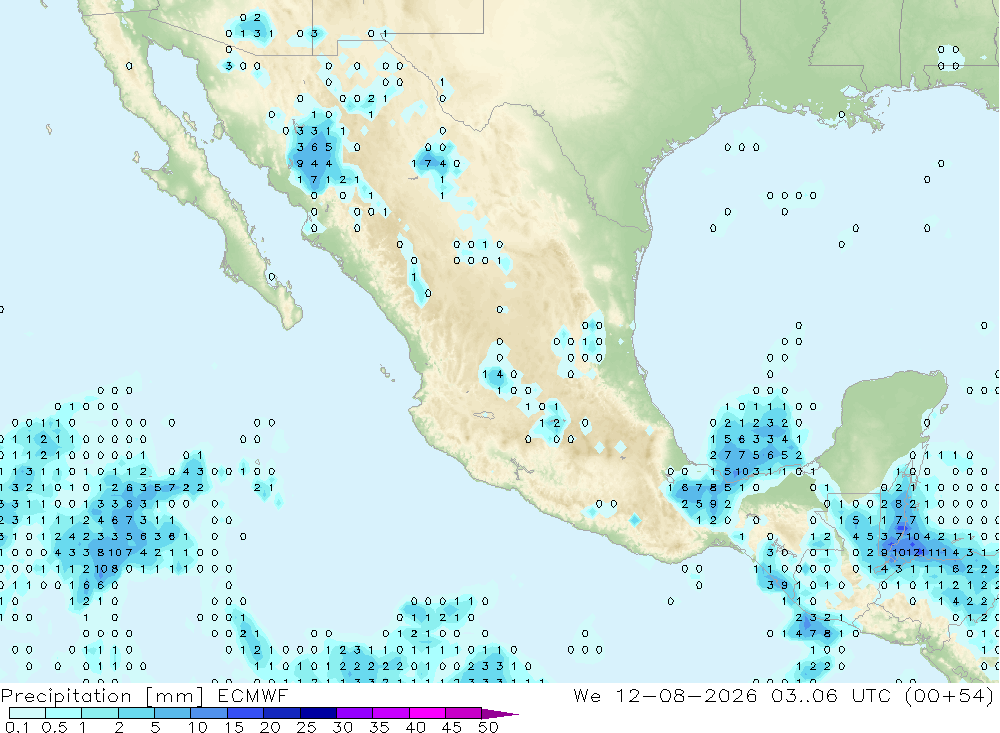Image resolution: width=1000 pixels, height=733 pixels.
Task: Click the '35' legend scale label
Action: (379, 727)
